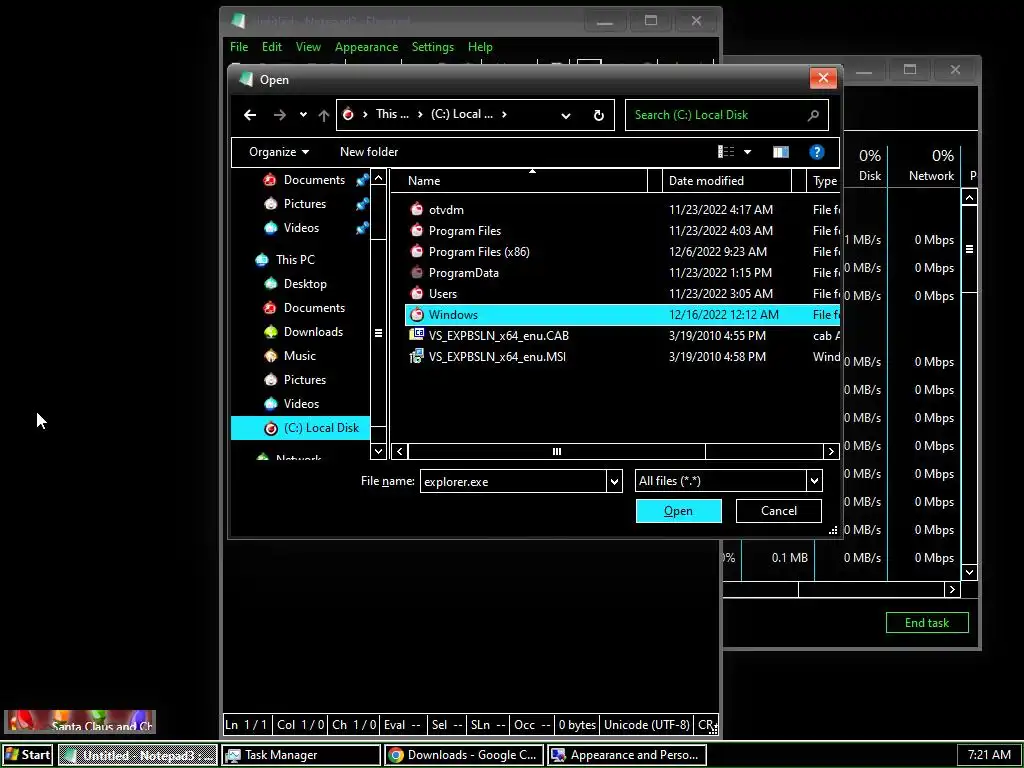Open Notepad3 View menu
1024x768 pixels.
point(308,47)
